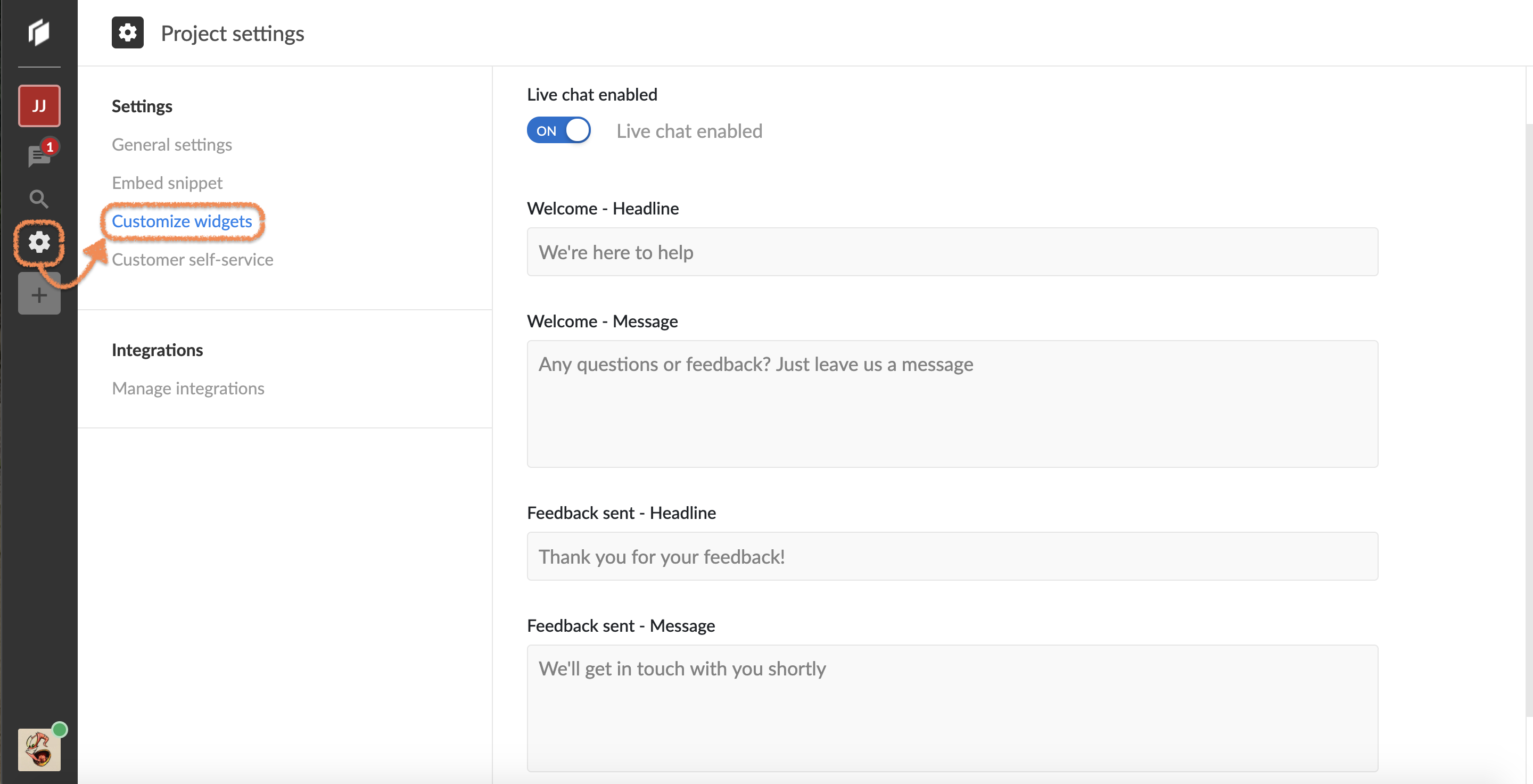Select Customize widgets menu item
The image size is (1533, 784).
182,221
